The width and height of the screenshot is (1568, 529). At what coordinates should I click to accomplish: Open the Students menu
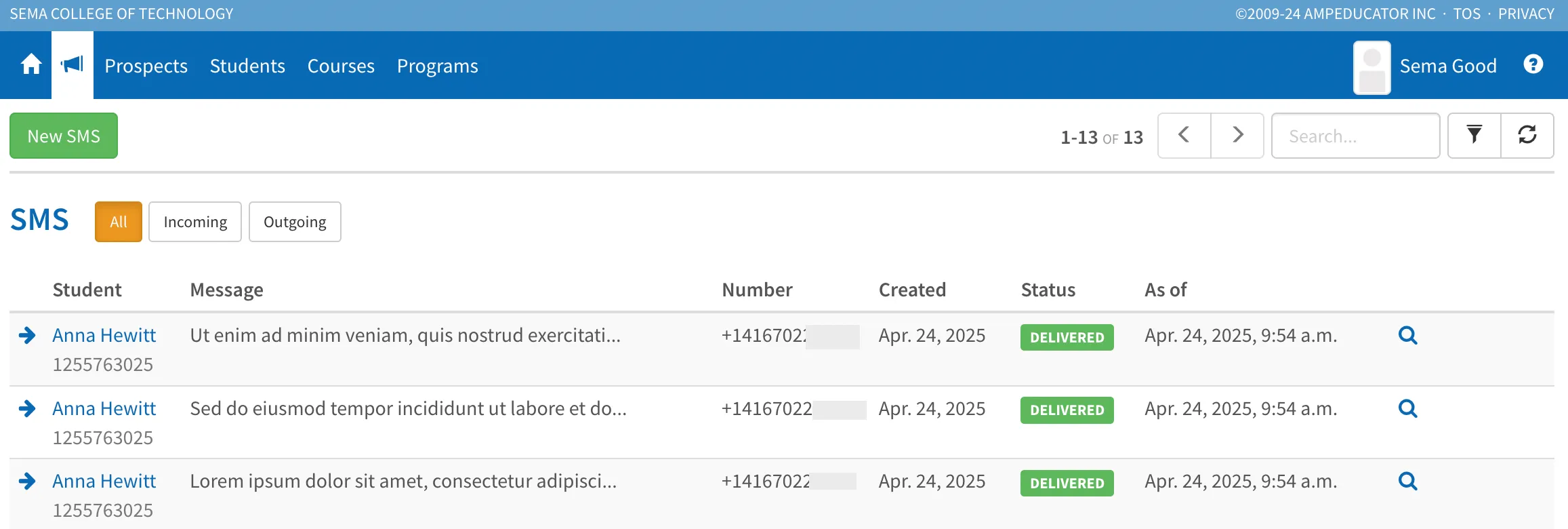click(247, 66)
